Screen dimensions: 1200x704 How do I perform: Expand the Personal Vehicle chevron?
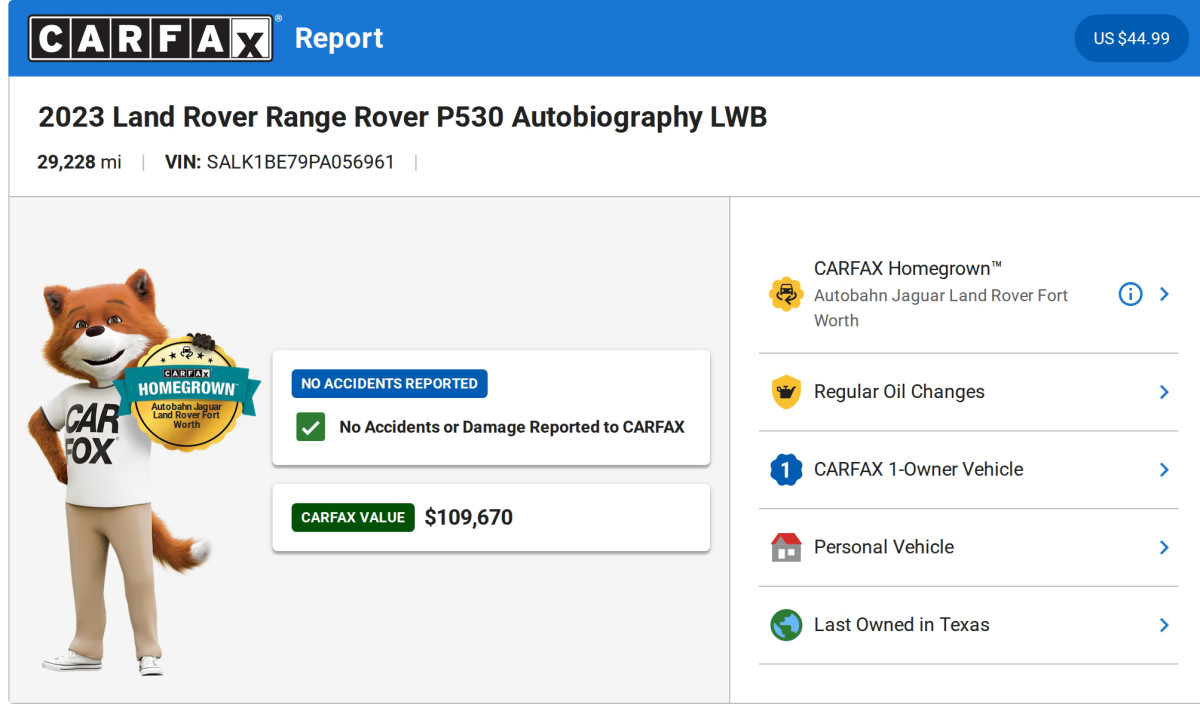coord(1164,547)
